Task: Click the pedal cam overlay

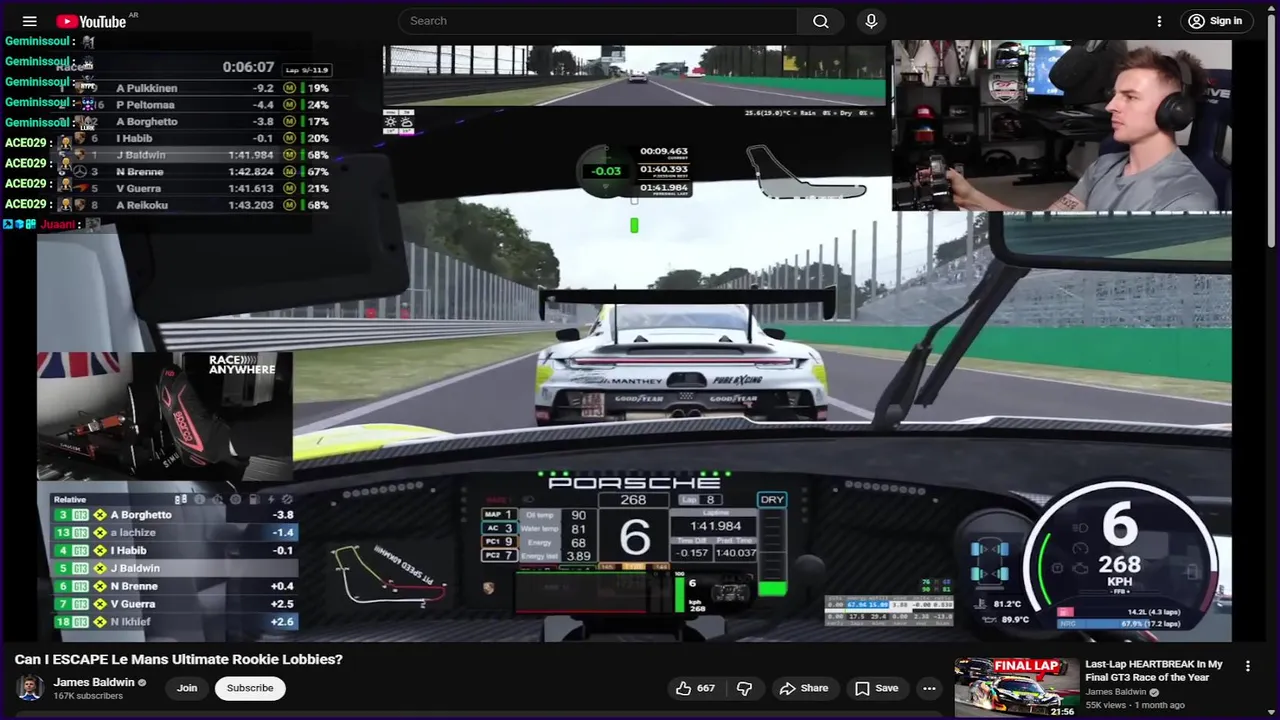Action: tap(165, 416)
